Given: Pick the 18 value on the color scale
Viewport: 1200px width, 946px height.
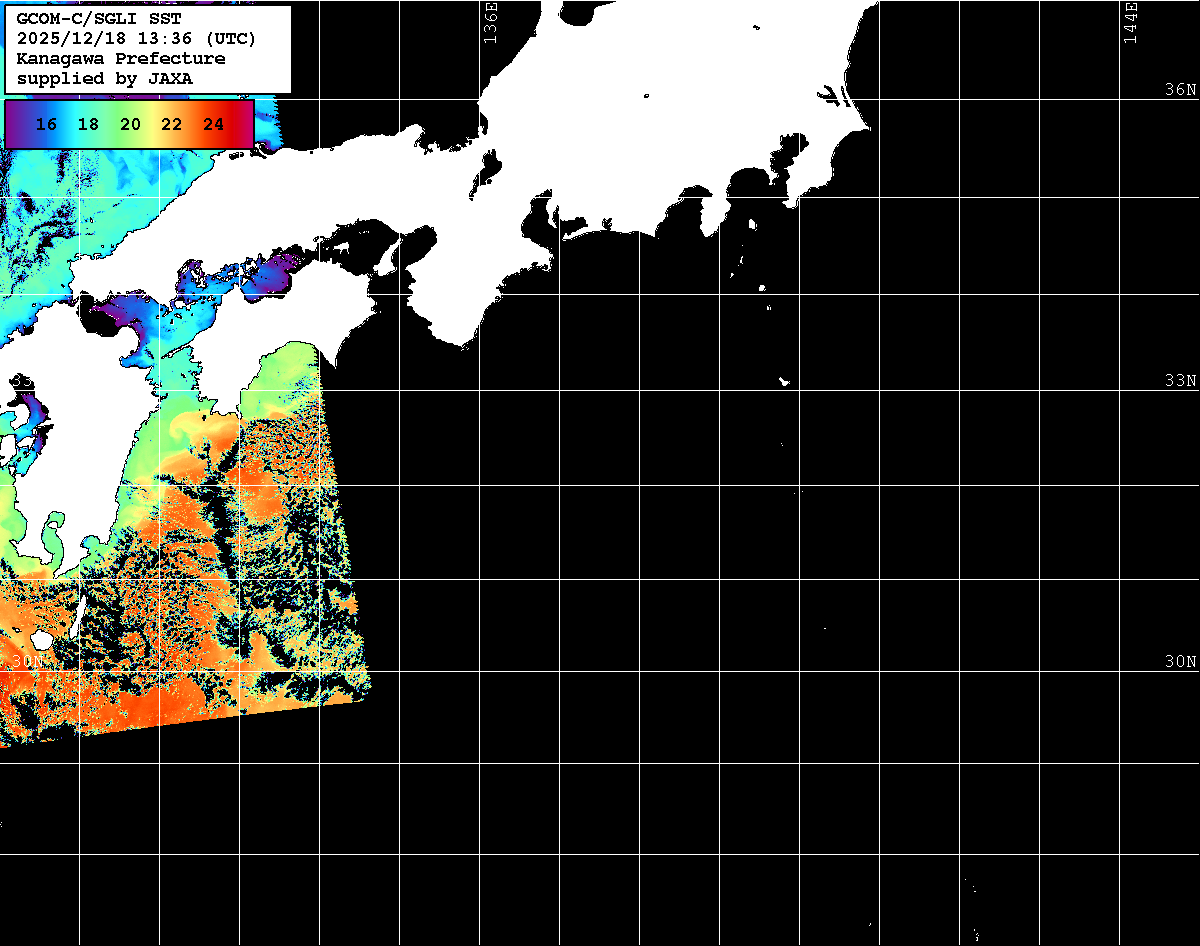Looking at the screenshot, I should (x=88, y=125).
